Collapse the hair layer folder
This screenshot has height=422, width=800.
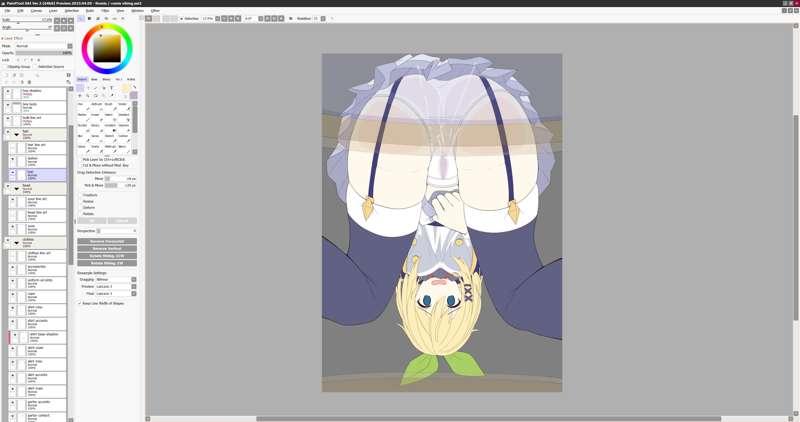coord(16,135)
